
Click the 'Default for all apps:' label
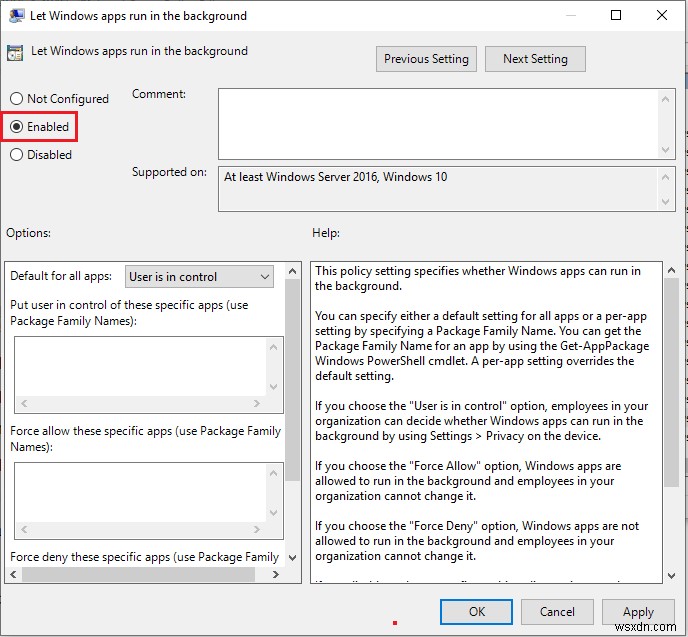coord(61,276)
